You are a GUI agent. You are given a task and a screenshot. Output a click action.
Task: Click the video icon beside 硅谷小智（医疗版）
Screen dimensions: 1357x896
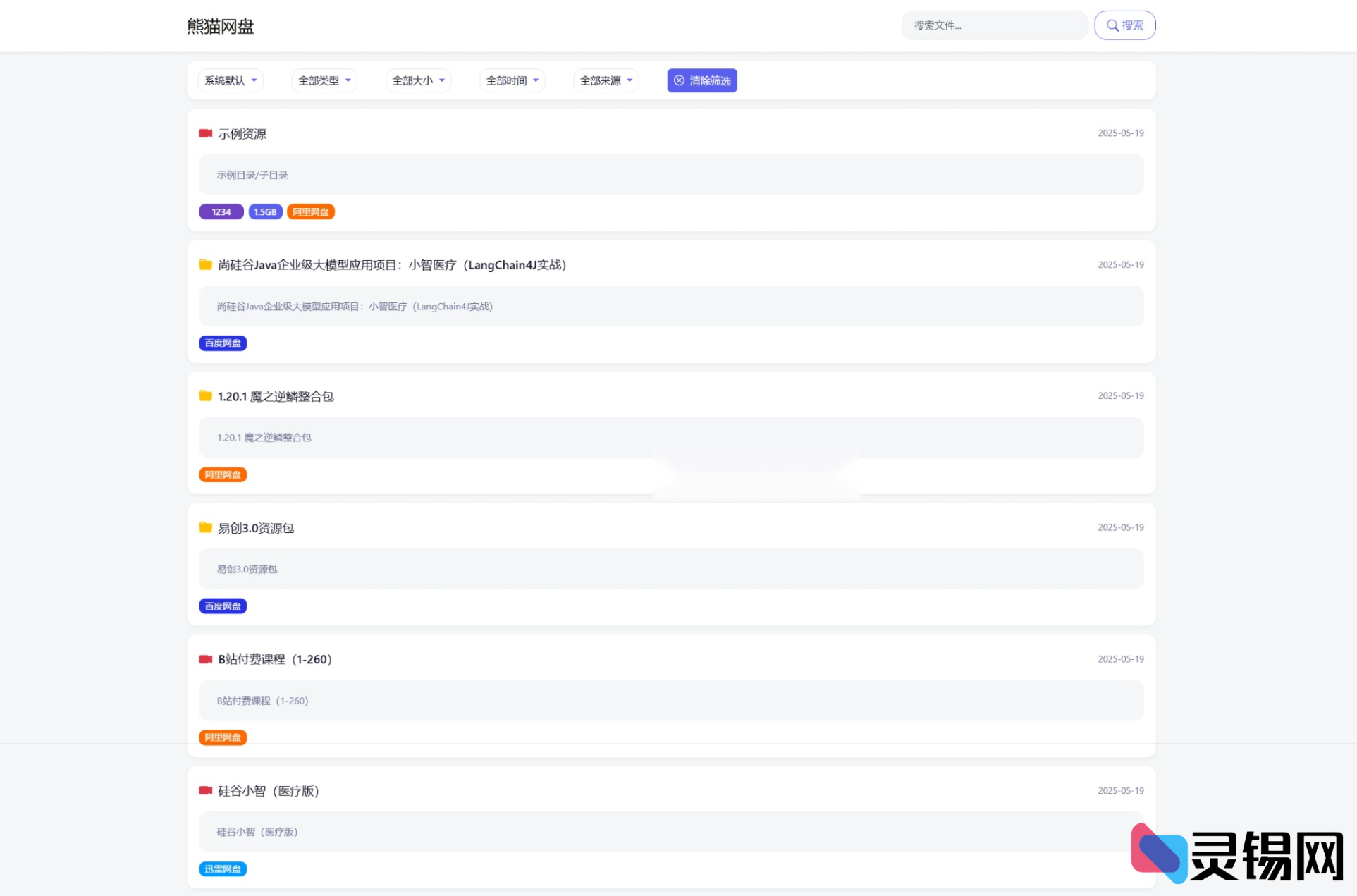205,791
